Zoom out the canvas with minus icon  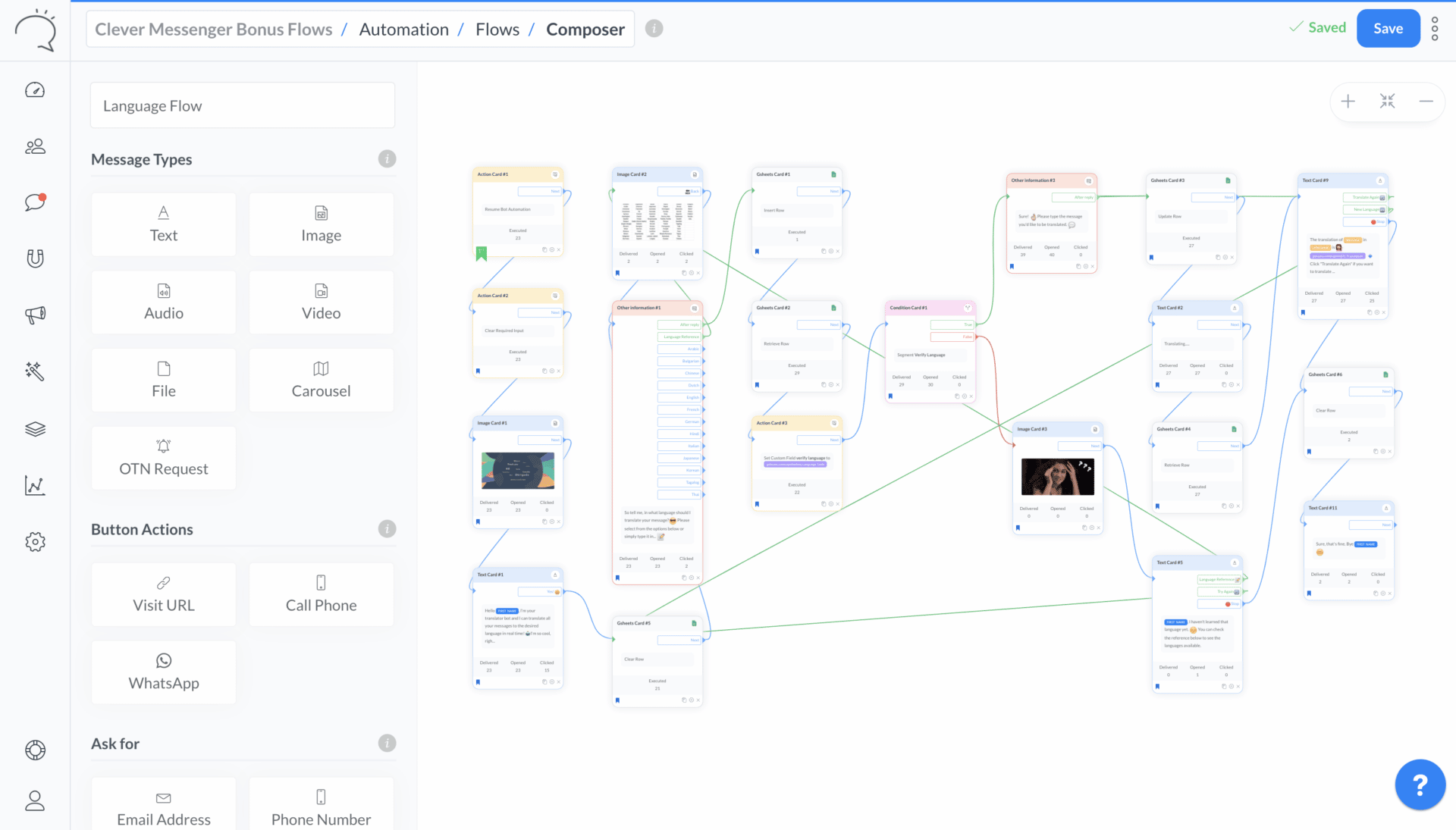(1426, 101)
